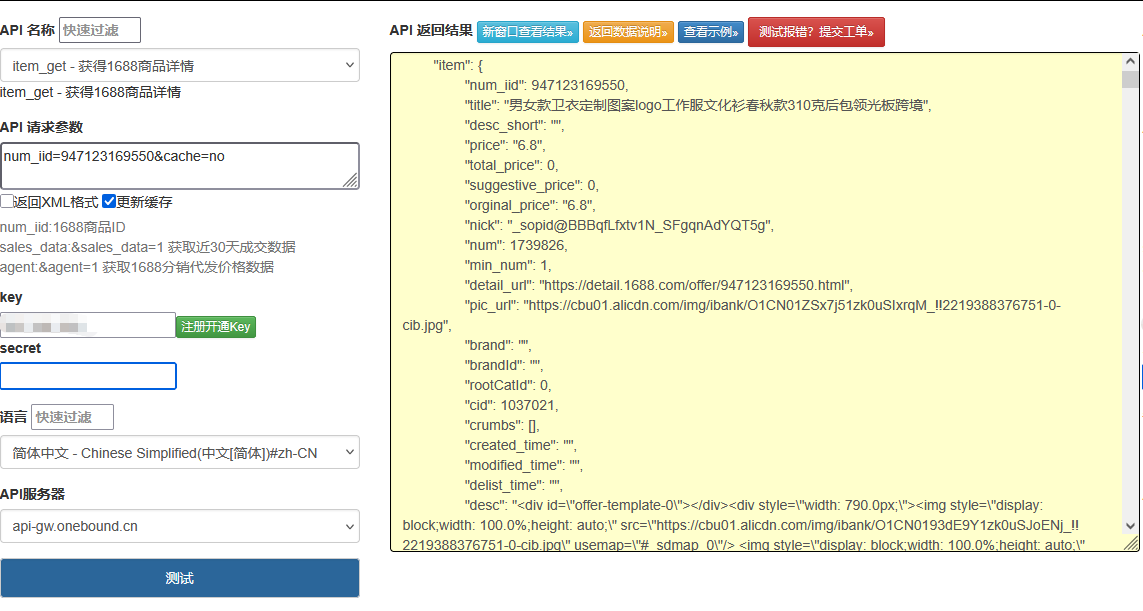1143x611 pixels.
Task: Uncheck the 更新缓存 checkbox
Action: [109, 201]
